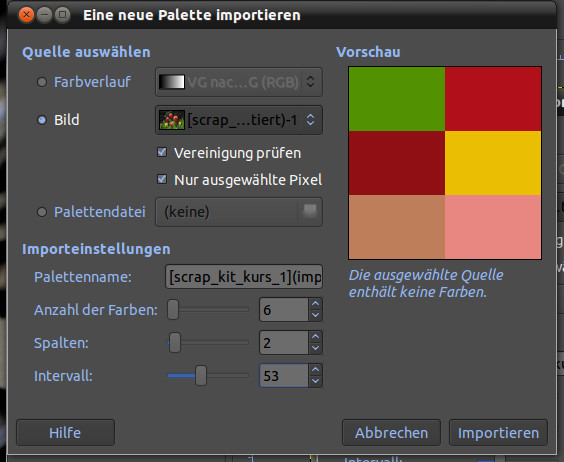This screenshot has height=462, width=564.
Task: Click the Abbrechen button
Action: [391, 432]
